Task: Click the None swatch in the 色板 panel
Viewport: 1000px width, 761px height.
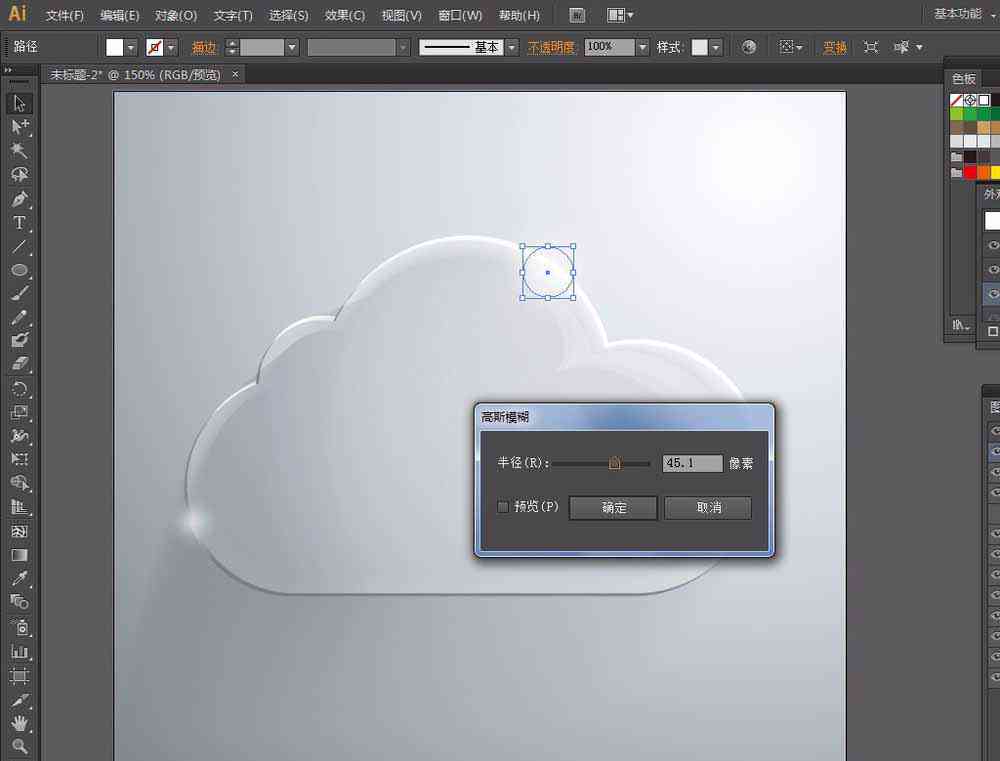Action: point(956,100)
